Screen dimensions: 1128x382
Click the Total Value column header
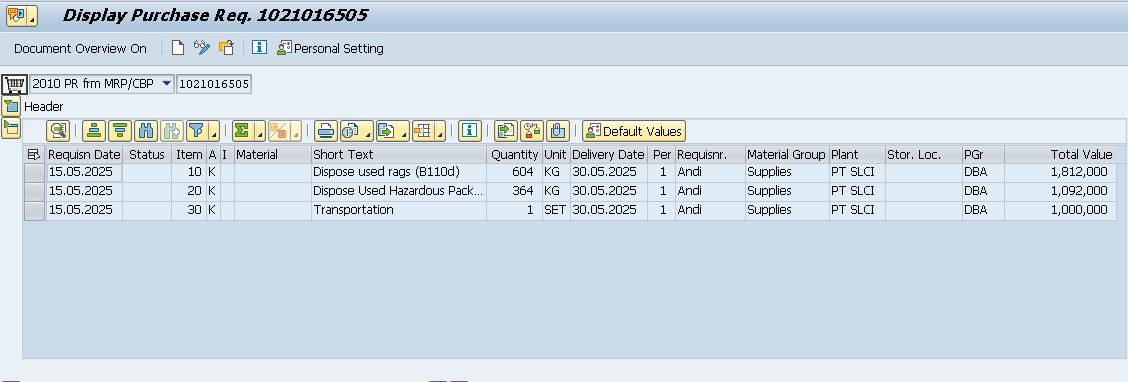1061,154
